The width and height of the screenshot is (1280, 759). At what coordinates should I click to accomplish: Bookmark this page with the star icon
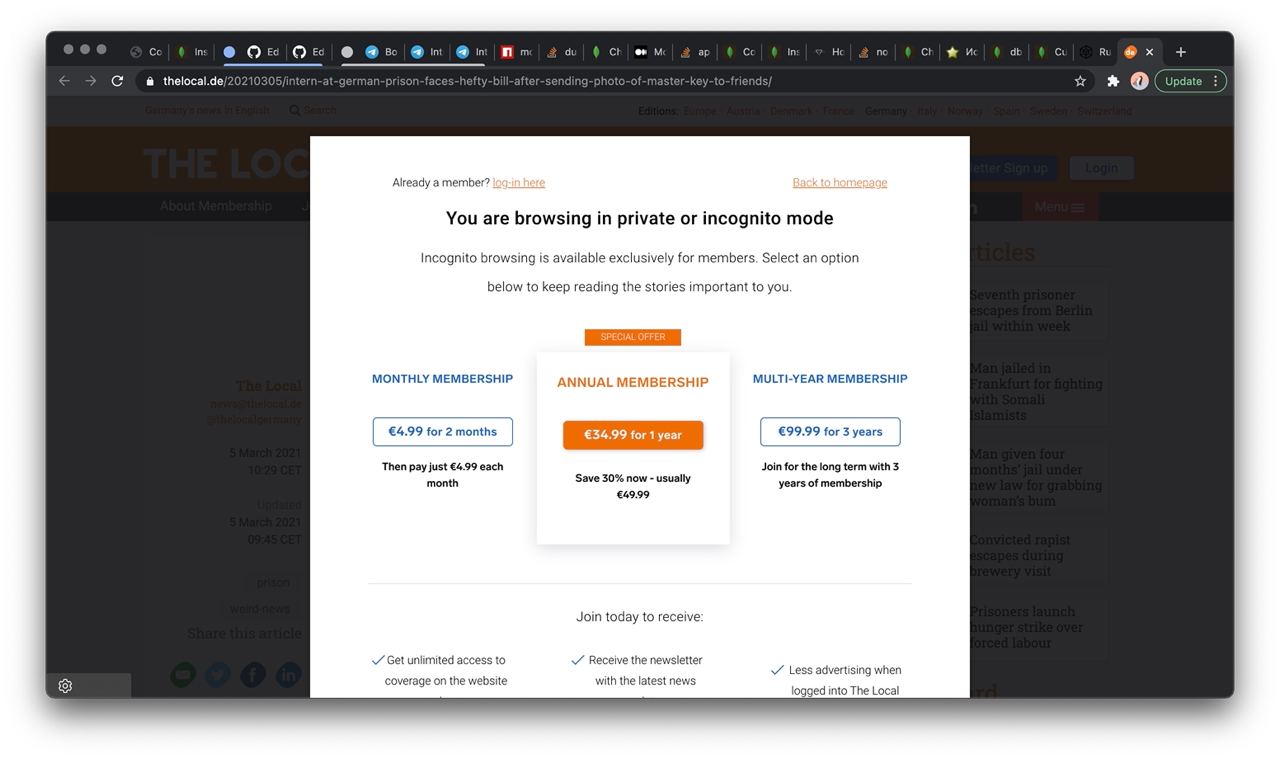click(1080, 81)
